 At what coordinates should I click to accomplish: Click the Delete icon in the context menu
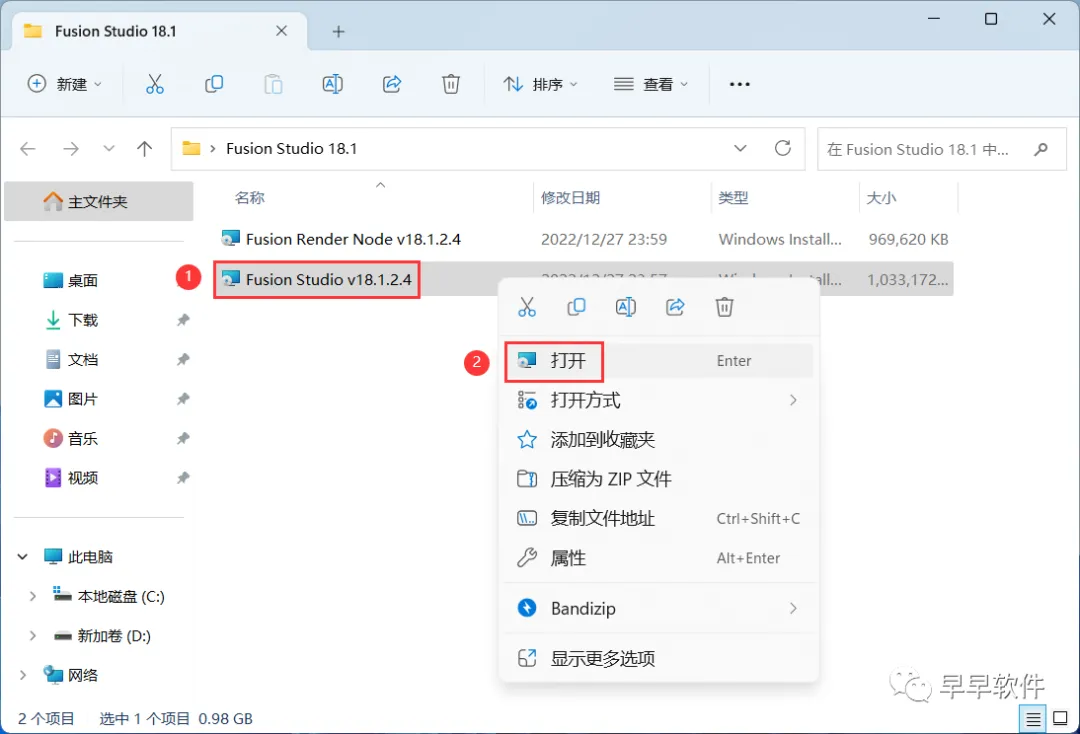[x=724, y=307]
